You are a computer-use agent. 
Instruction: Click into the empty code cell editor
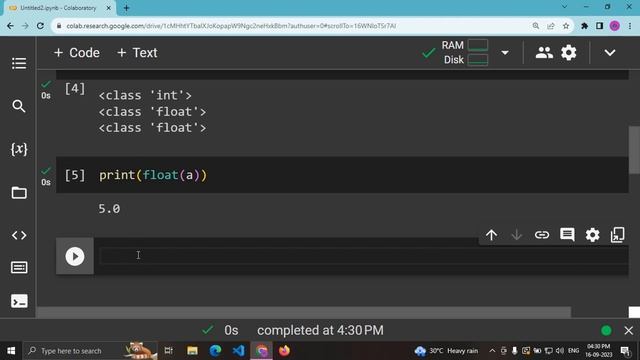click(x=363, y=256)
